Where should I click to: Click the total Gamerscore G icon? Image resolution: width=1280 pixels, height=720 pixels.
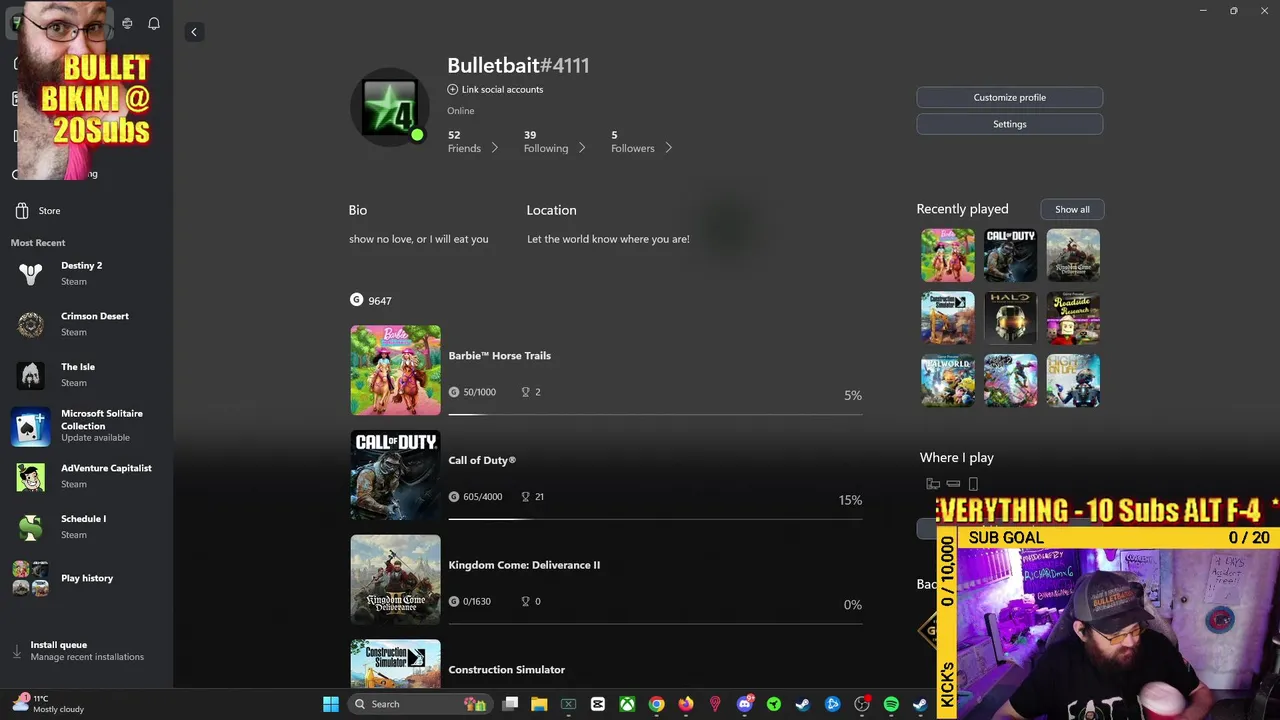(356, 300)
